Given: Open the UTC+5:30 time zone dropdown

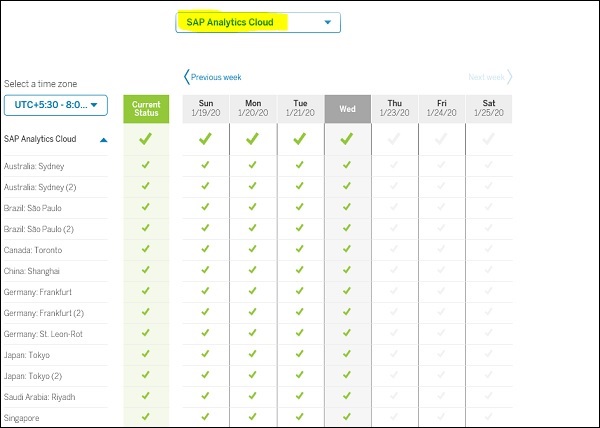Looking at the screenshot, I should pos(55,104).
